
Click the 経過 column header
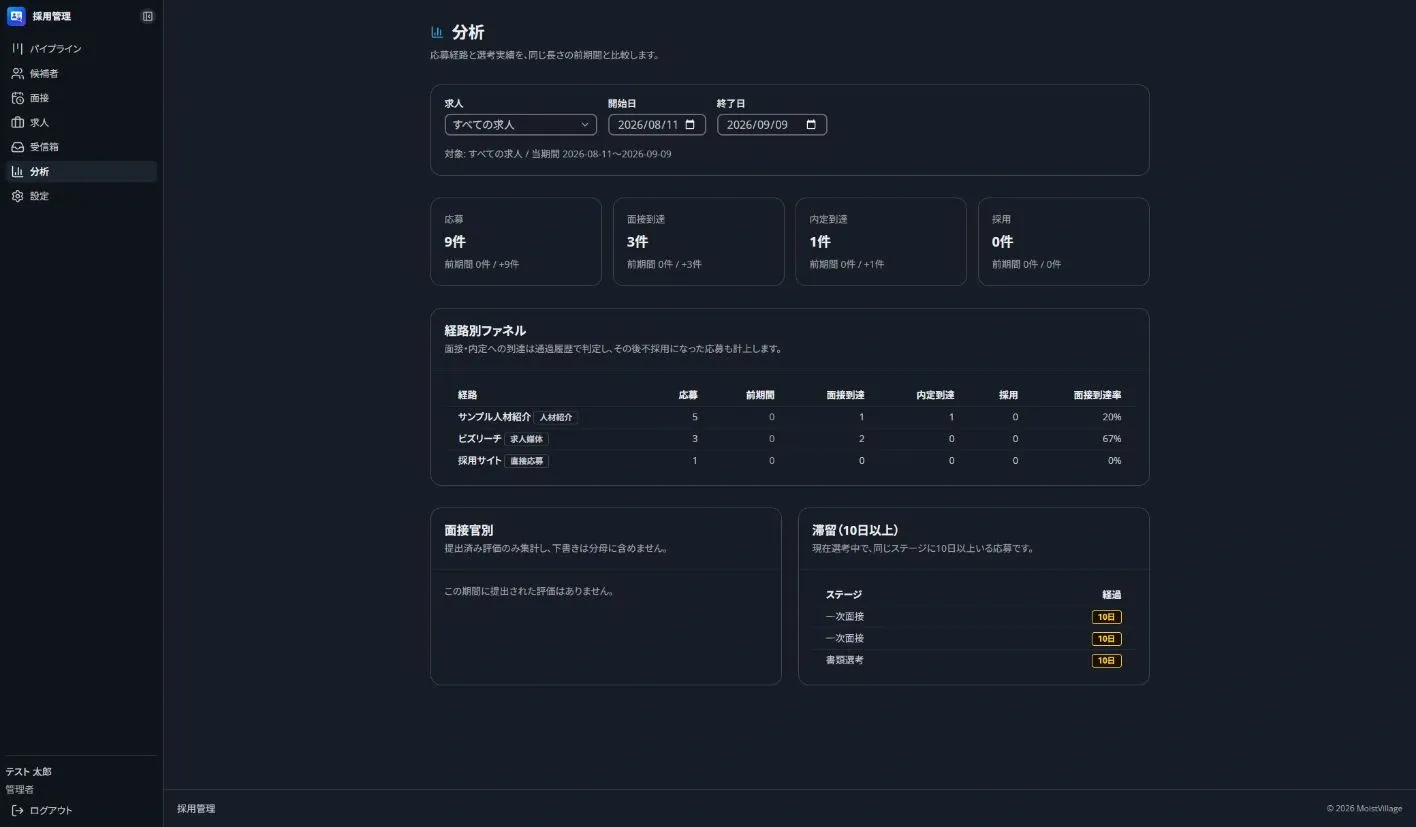click(1112, 595)
